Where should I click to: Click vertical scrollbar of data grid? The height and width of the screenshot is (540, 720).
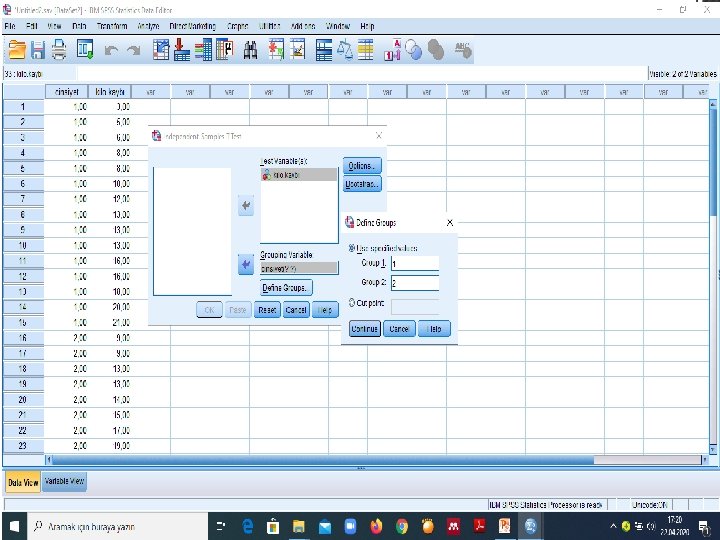[713, 161]
